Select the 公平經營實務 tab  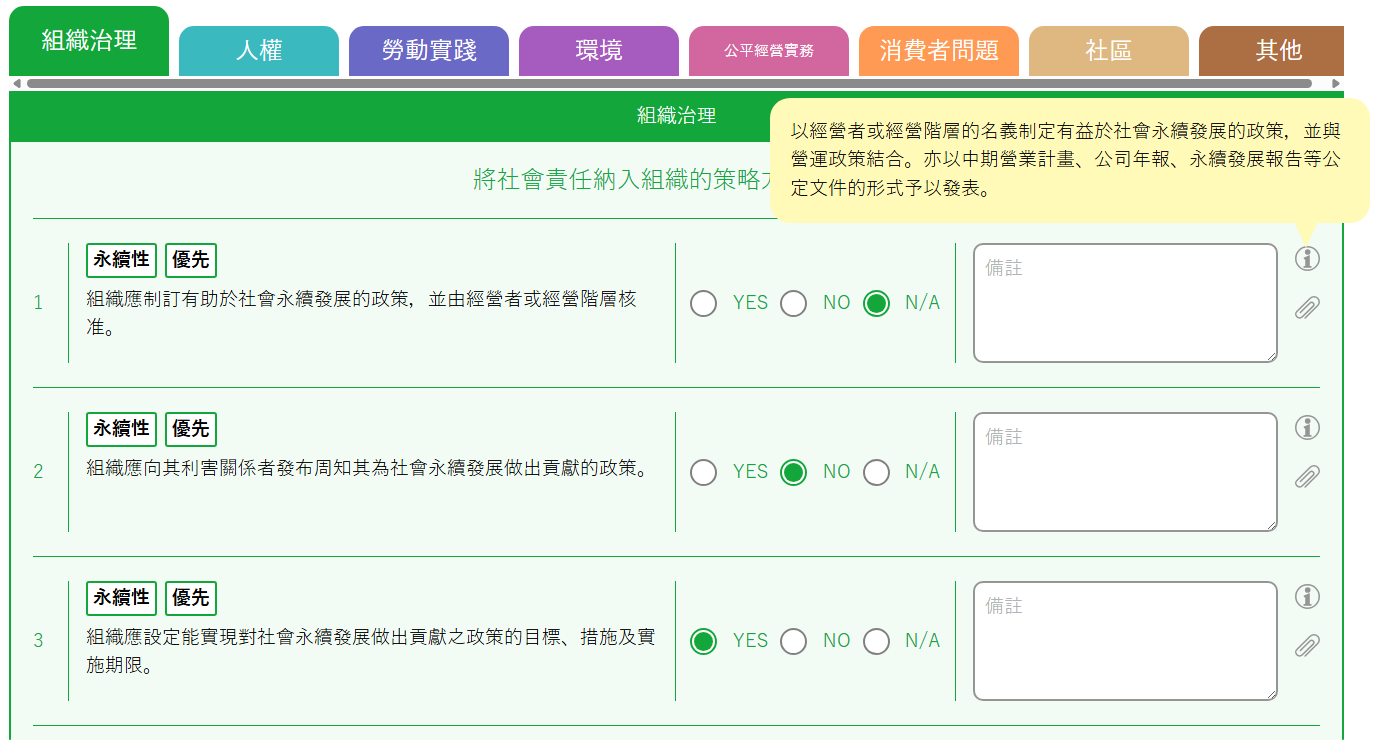769,51
